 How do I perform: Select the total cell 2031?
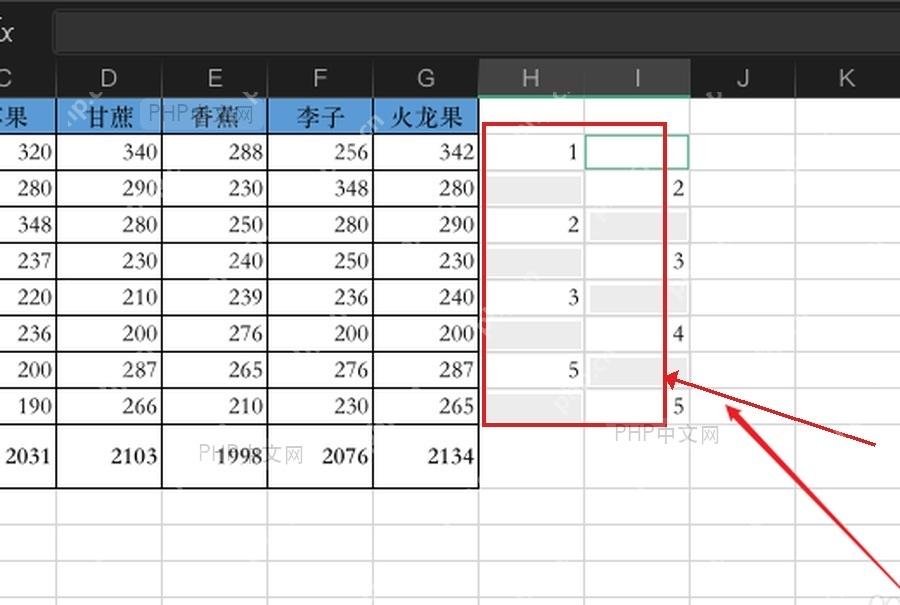pos(28,456)
